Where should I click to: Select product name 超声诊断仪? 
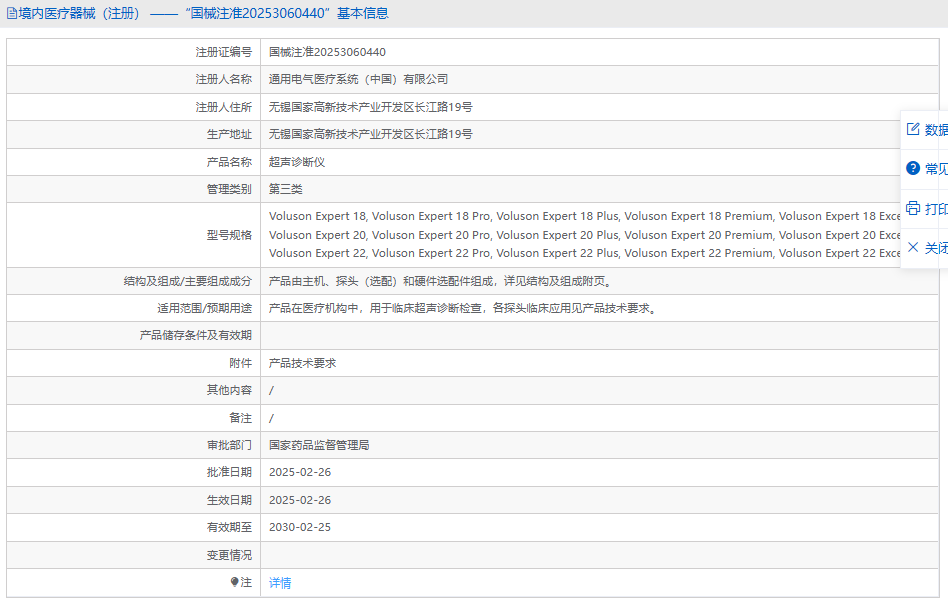pyautogui.click(x=297, y=162)
